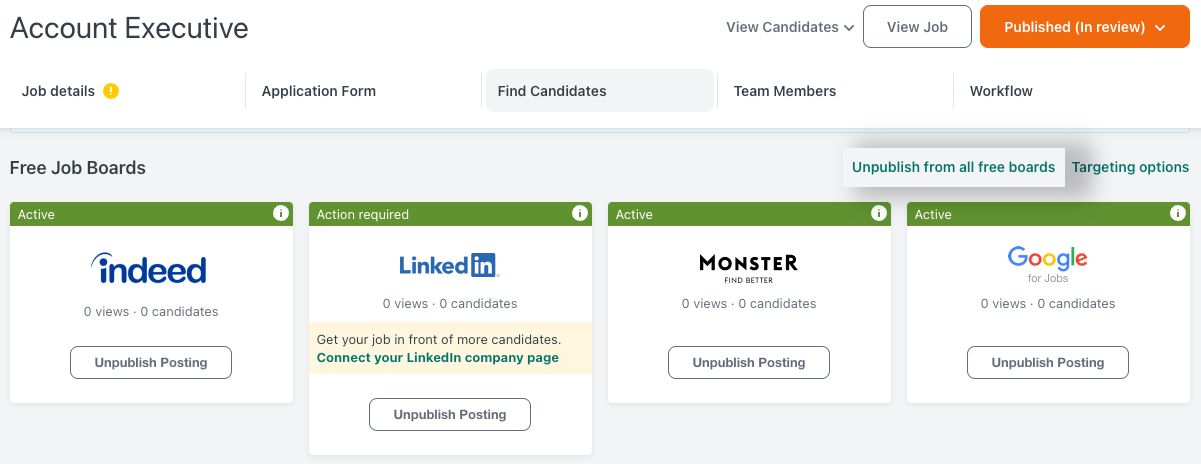Screen dimensions: 1201x464
Task: Click the yellow warning icon beside Job details
Action: [x=111, y=91]
